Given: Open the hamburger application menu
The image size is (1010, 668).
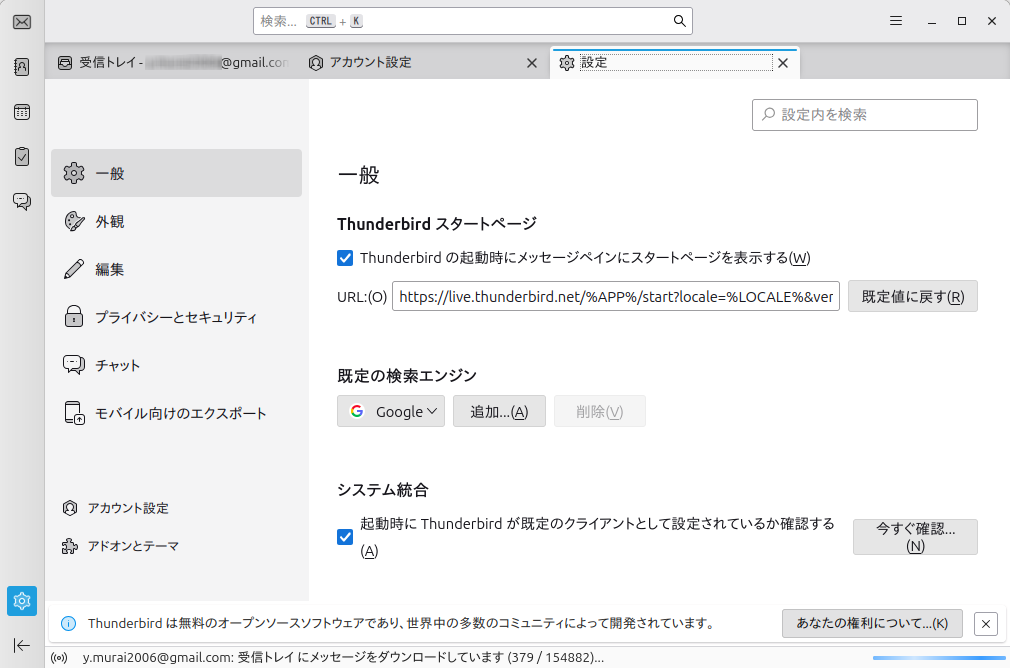Looking at the screenshot, I should pyautogui.click(x=896, y=21).
